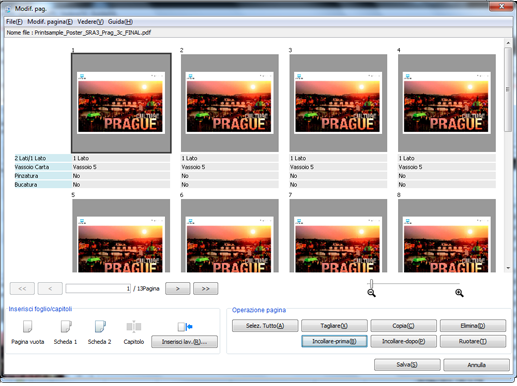Click the Elimina button
The width and height of the screenshot is (517, 386).
tap(473, 326)
